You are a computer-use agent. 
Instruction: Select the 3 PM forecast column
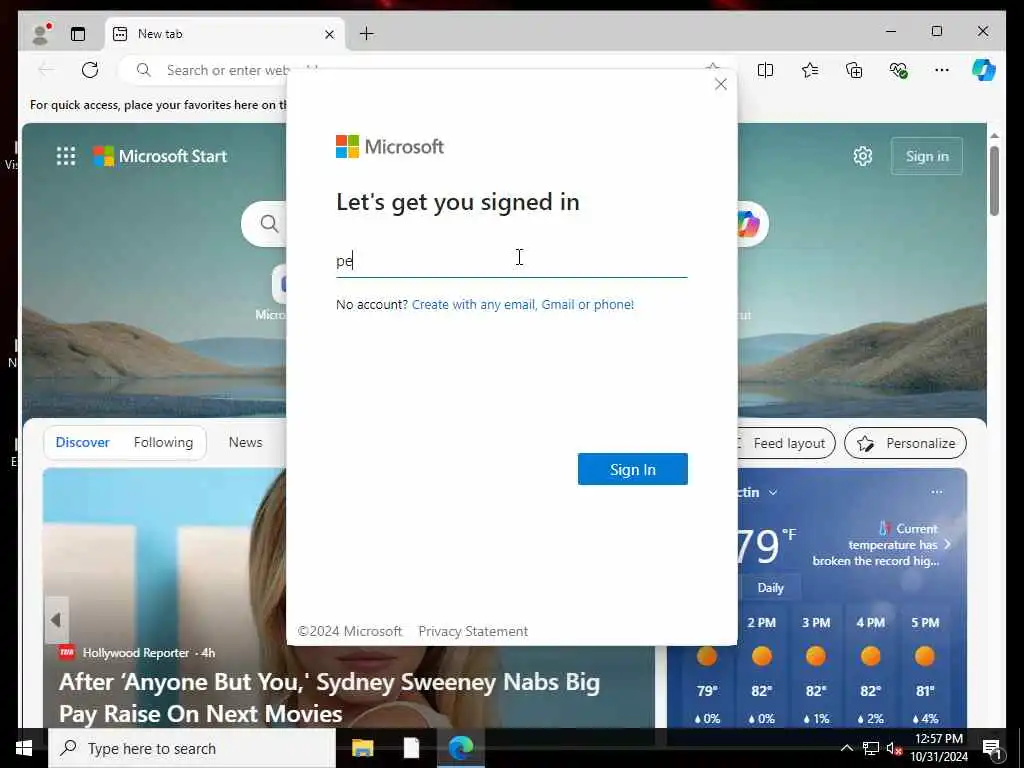click(816, 671)
